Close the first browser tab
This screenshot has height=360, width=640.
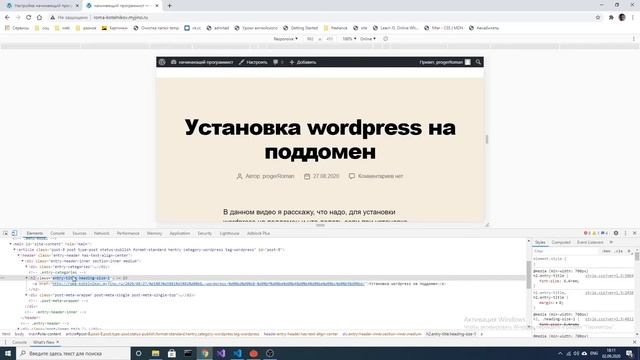[x=77, y=6]
